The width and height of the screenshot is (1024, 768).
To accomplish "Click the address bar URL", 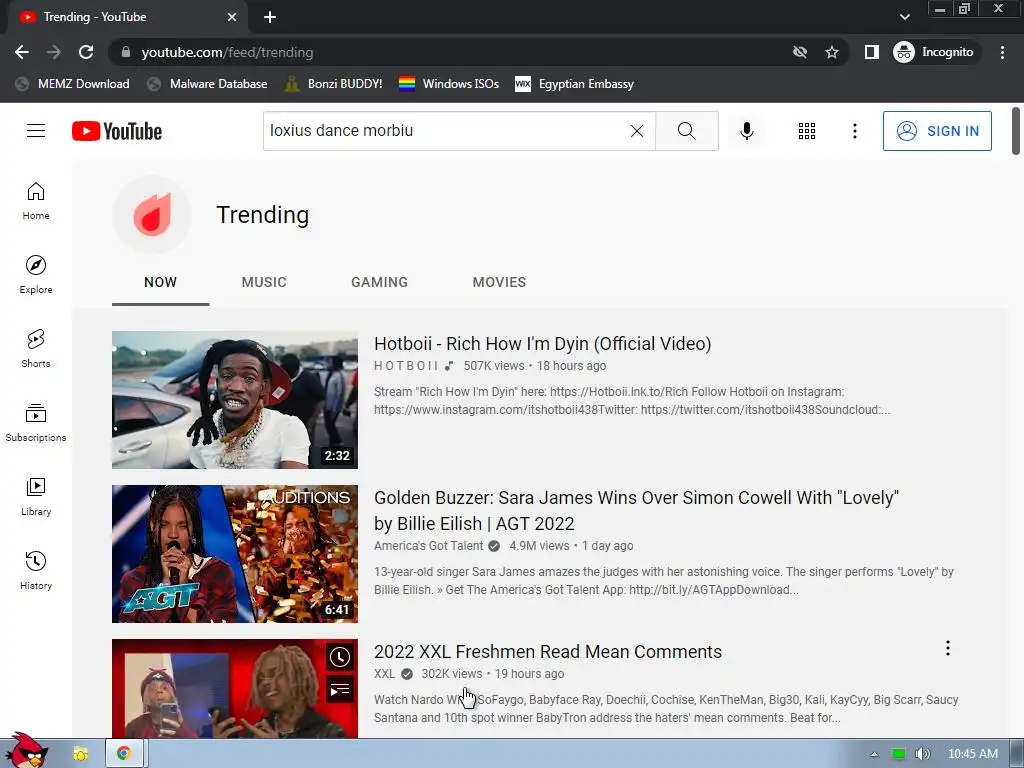I will coord(227,52).
